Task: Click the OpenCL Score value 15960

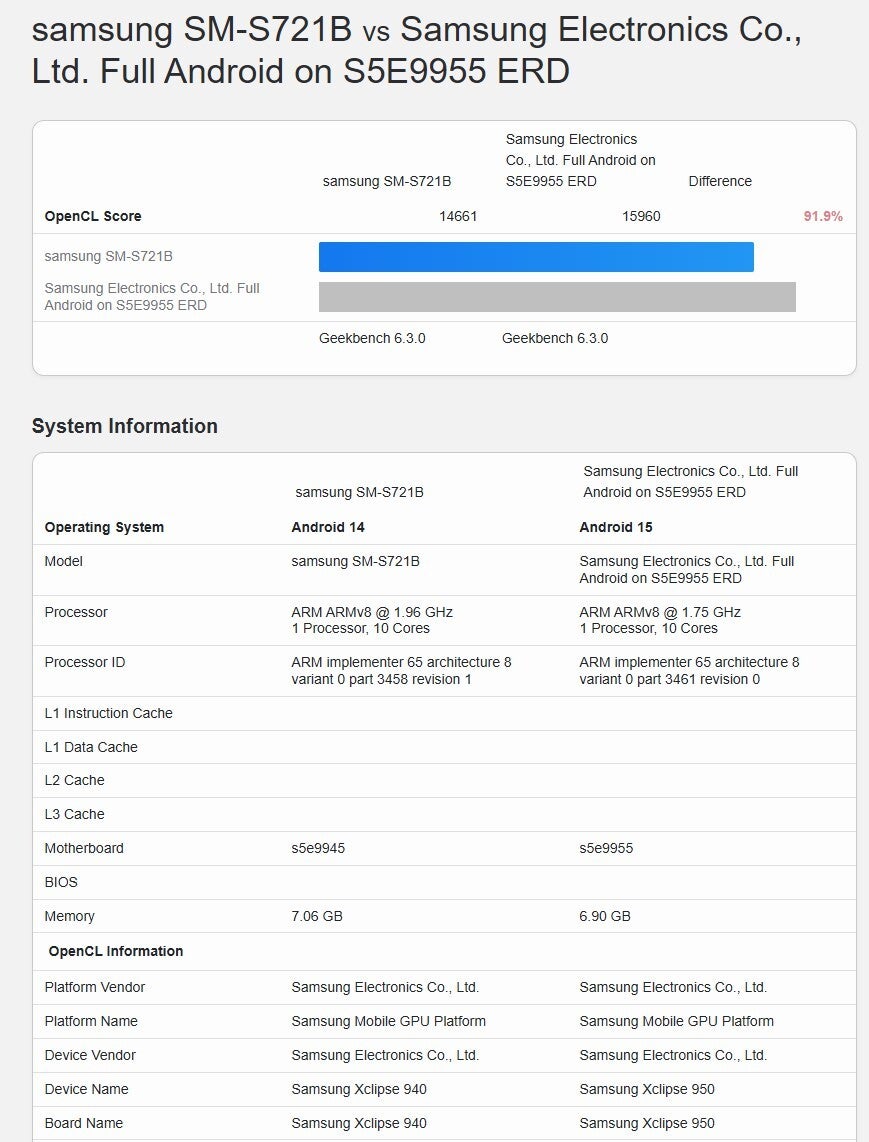Action: tap(641, 216)
